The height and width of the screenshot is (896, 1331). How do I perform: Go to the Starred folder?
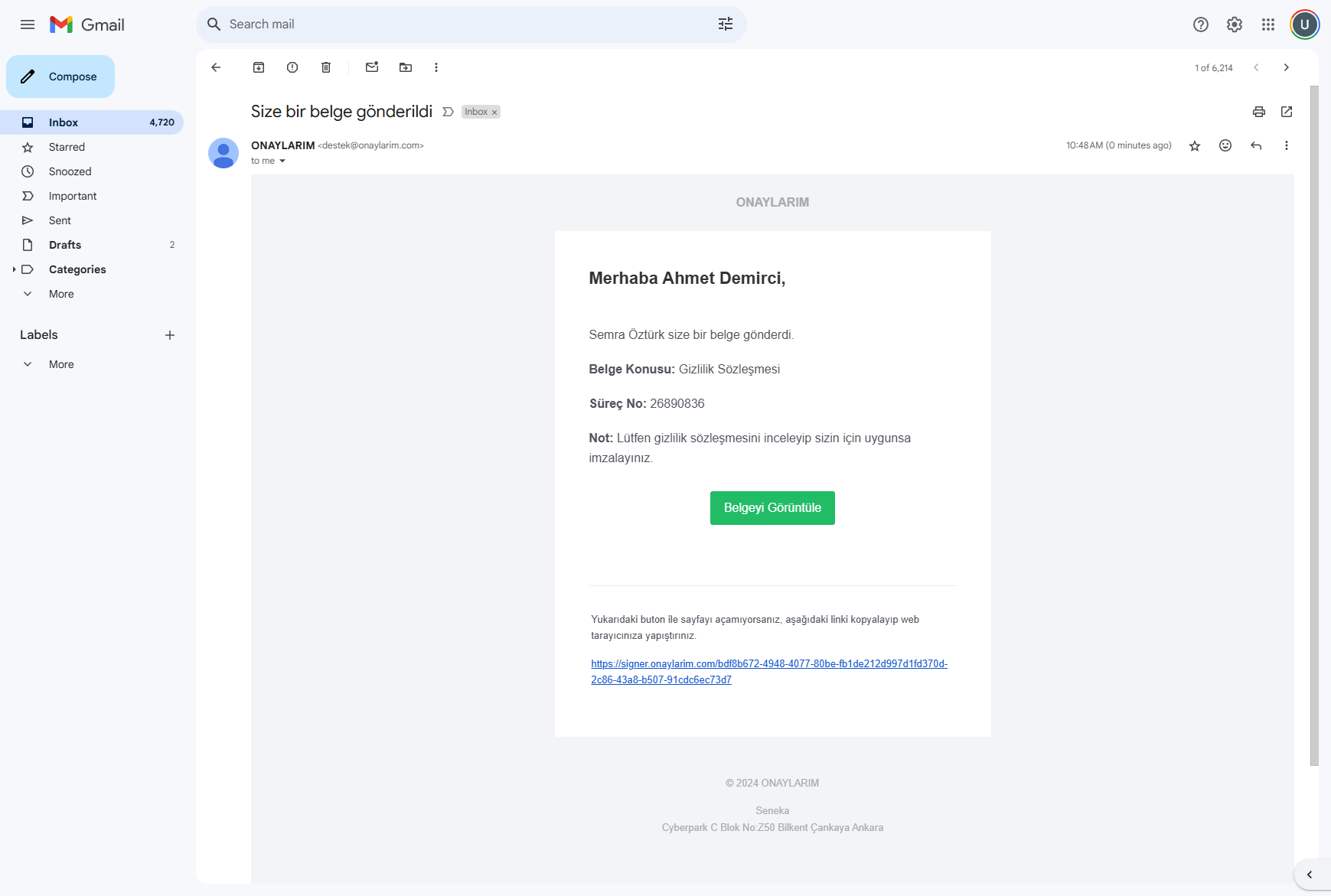click(x=67, y=147)
